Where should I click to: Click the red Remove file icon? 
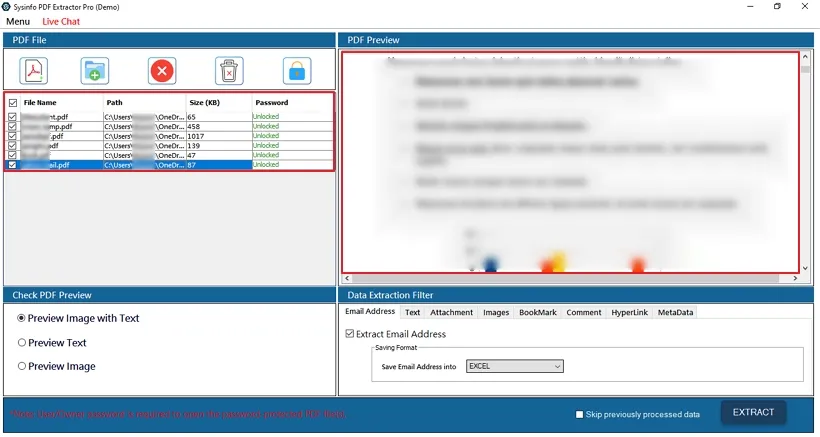pyautogui.click(x=162, y=71)
